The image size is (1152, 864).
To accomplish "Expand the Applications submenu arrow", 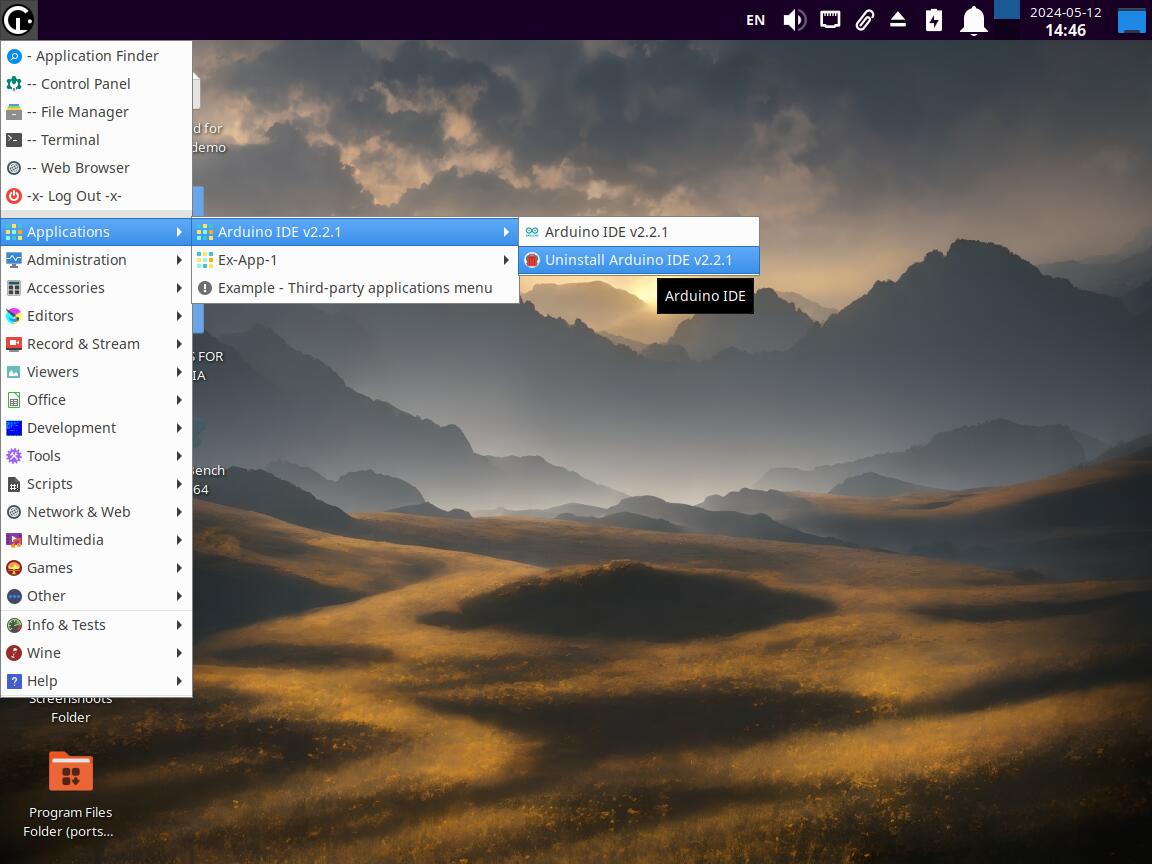I will (179, 232).
